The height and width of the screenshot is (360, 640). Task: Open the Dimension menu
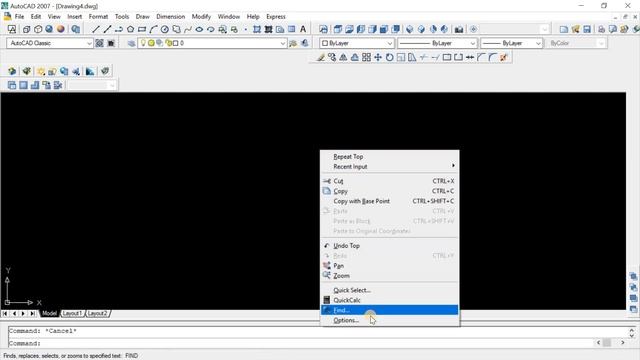tap(171, 17)
